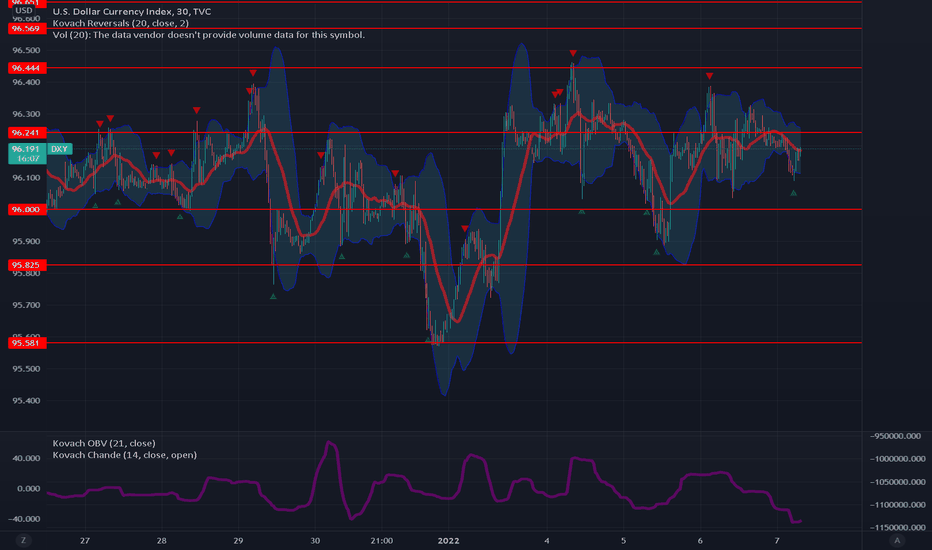Click the DXY symbol price tag

59,149
